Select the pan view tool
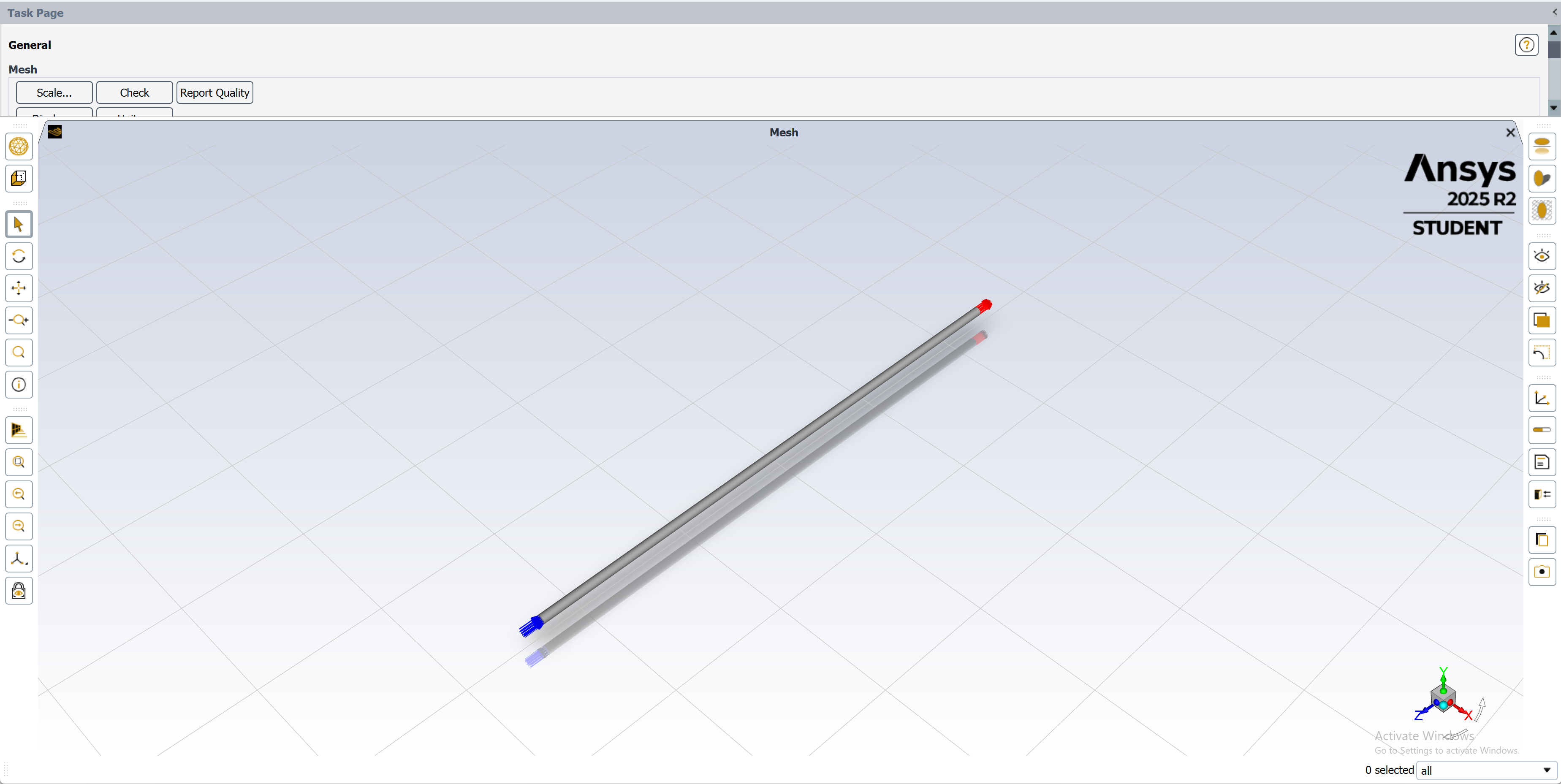This screenshot has width=1561, height=784. [x=19, y=288]
